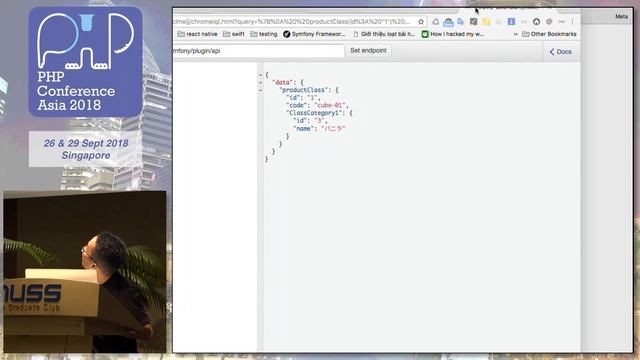Open the react native bookmarks folder
640x360 pixels.
click(x=198, y=34)
